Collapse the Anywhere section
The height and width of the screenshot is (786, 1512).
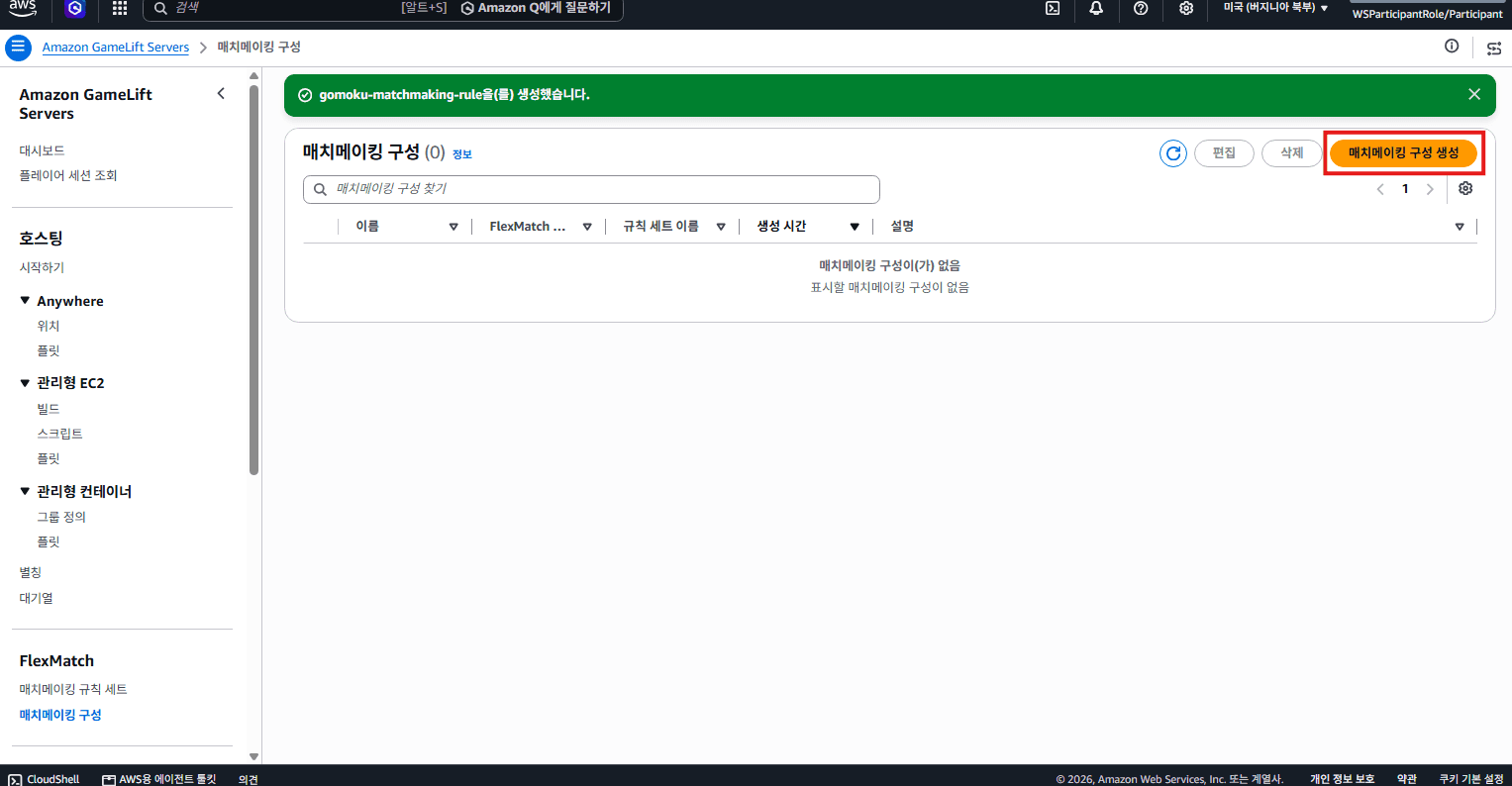pos(25,301)
